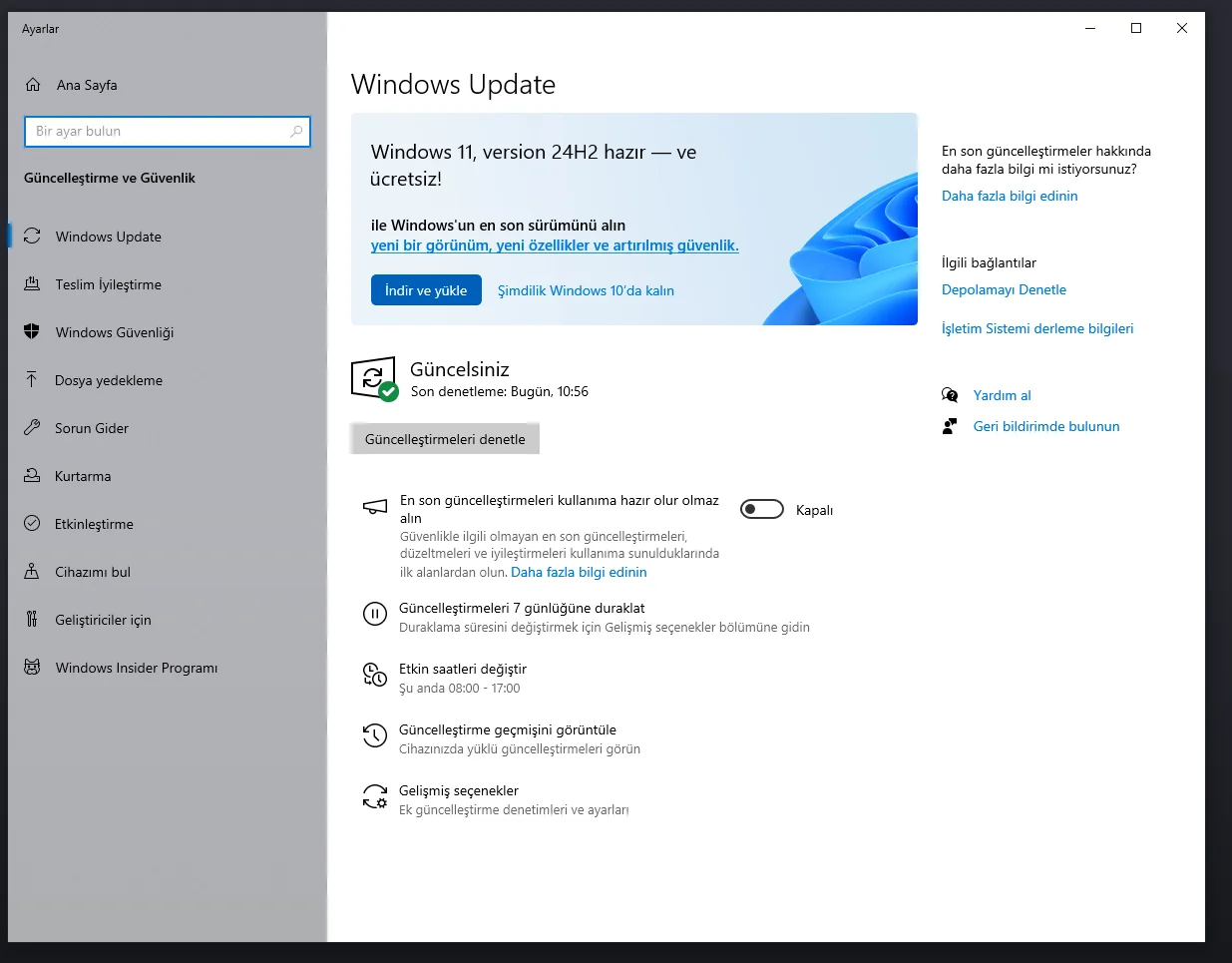Click the İndir ve yükle button

pyautogui.click(x=426, y=290)
